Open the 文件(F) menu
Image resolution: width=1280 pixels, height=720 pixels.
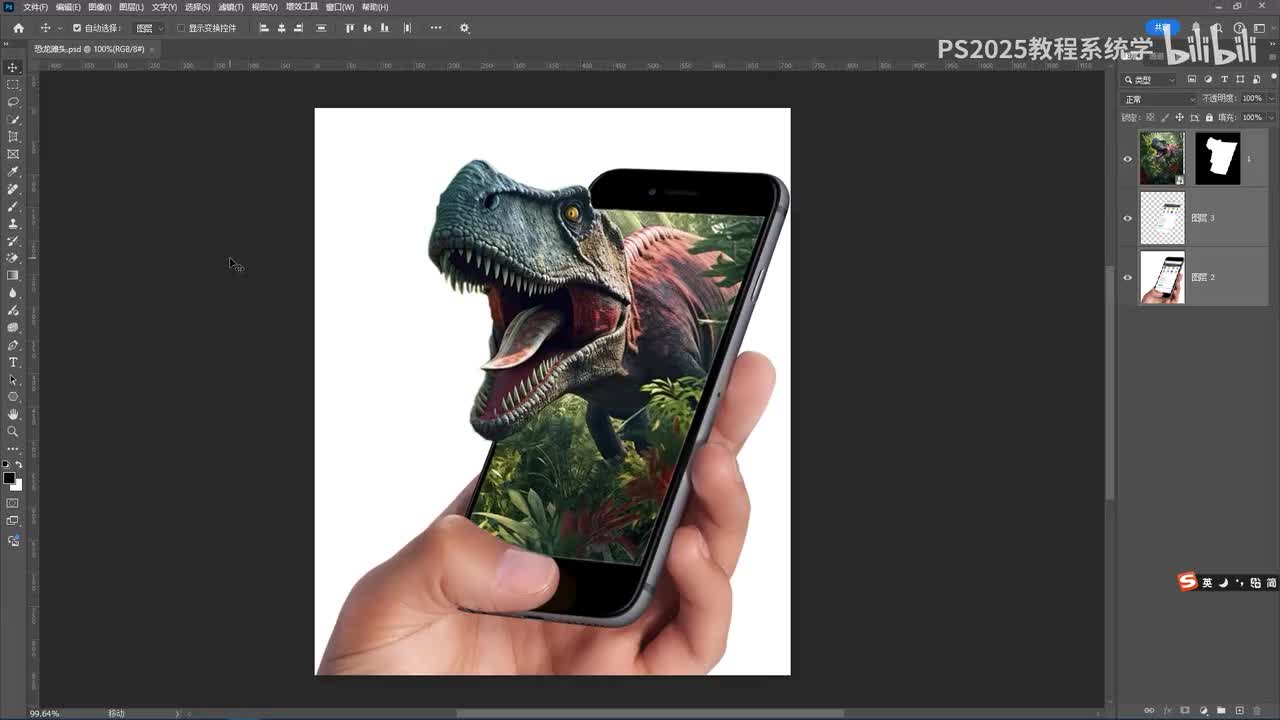click(35, 7)
